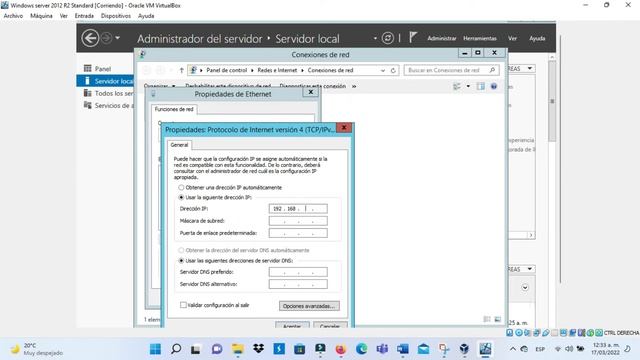Image resolution: width=640 pixels, height=360 pixels.
Task: Select the Funciones de red tab
Action: (174, 109)
